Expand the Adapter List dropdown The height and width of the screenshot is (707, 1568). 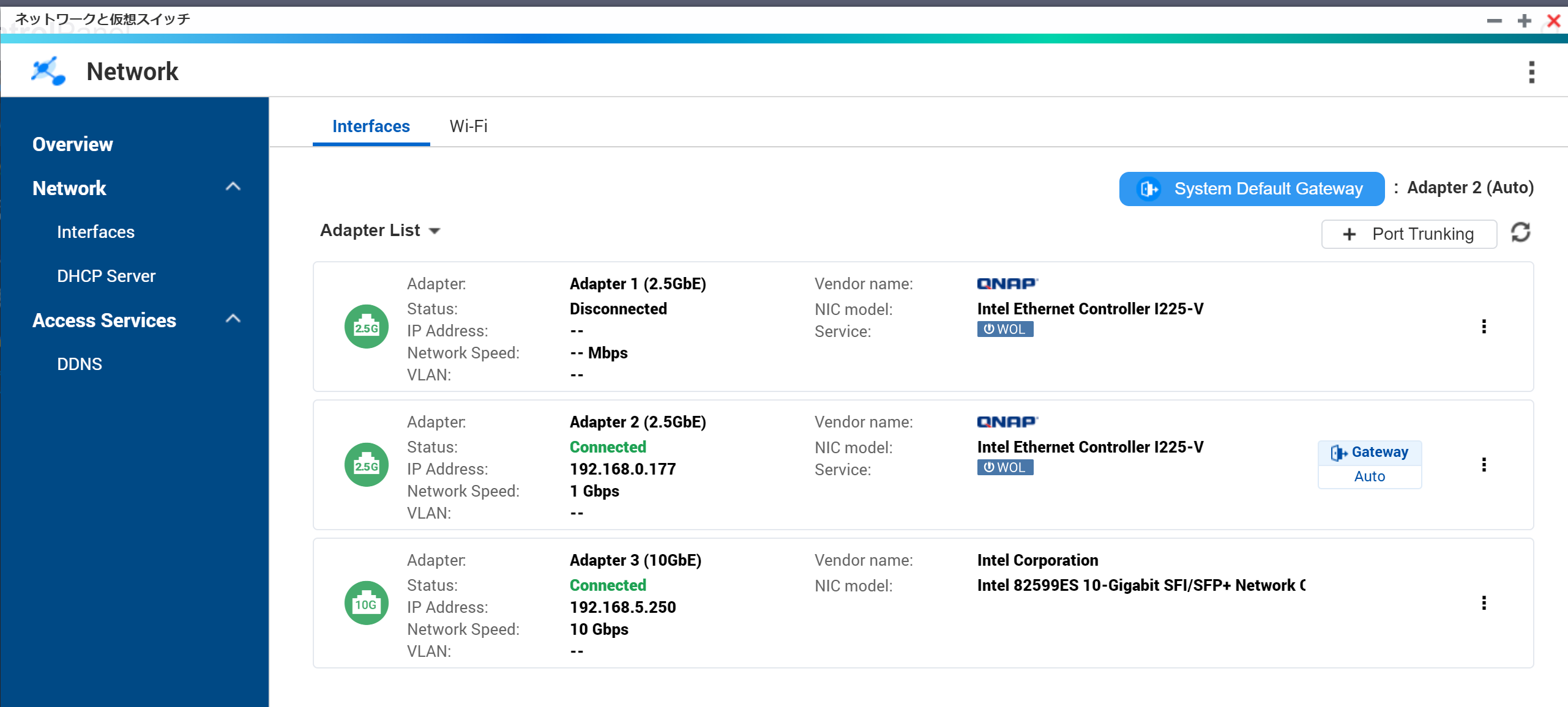[379, 231]
